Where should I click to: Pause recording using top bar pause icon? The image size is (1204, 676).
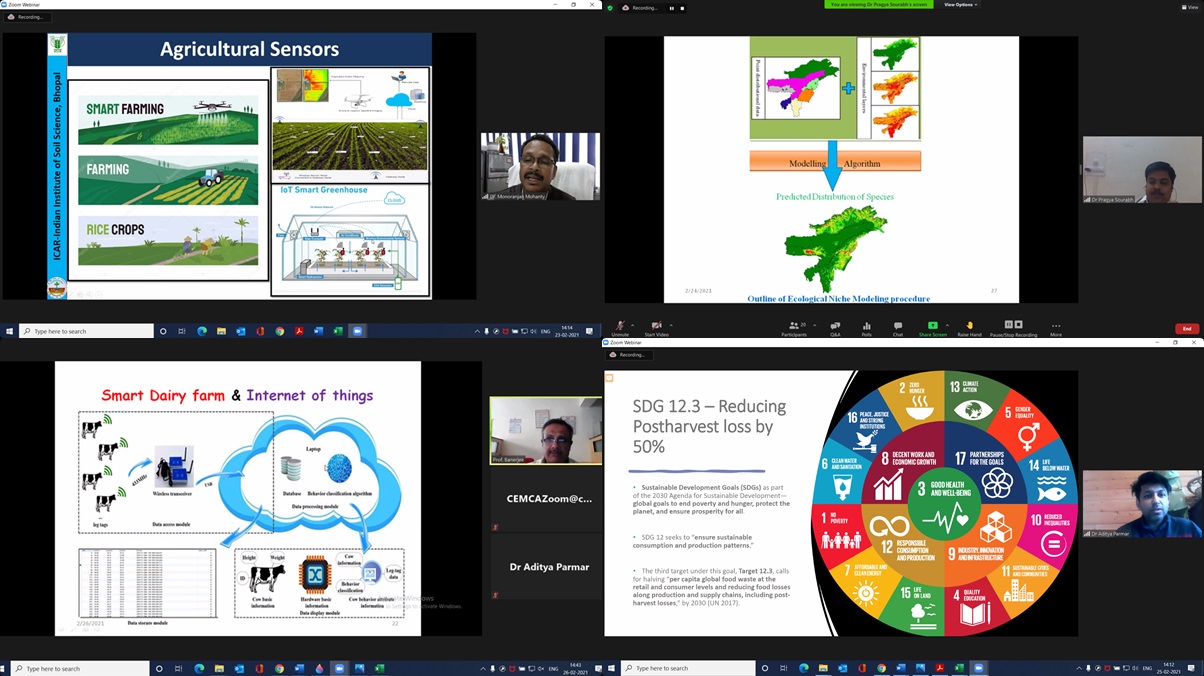672,8
